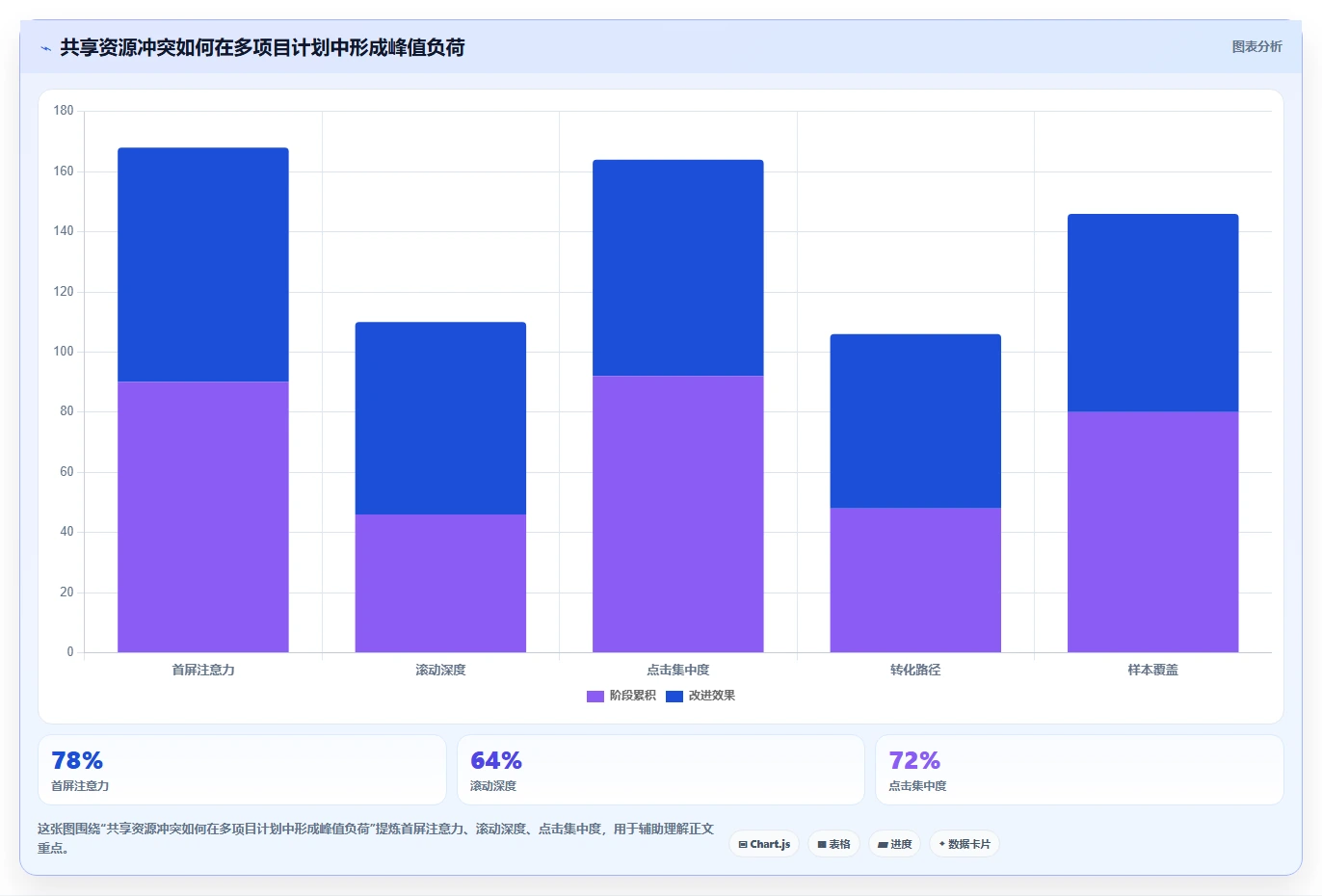This screenshot has width=1322, height=896.
Task: Click the purple segment of the 首屏注意力 bar
Action: click(x=203, y=517)
